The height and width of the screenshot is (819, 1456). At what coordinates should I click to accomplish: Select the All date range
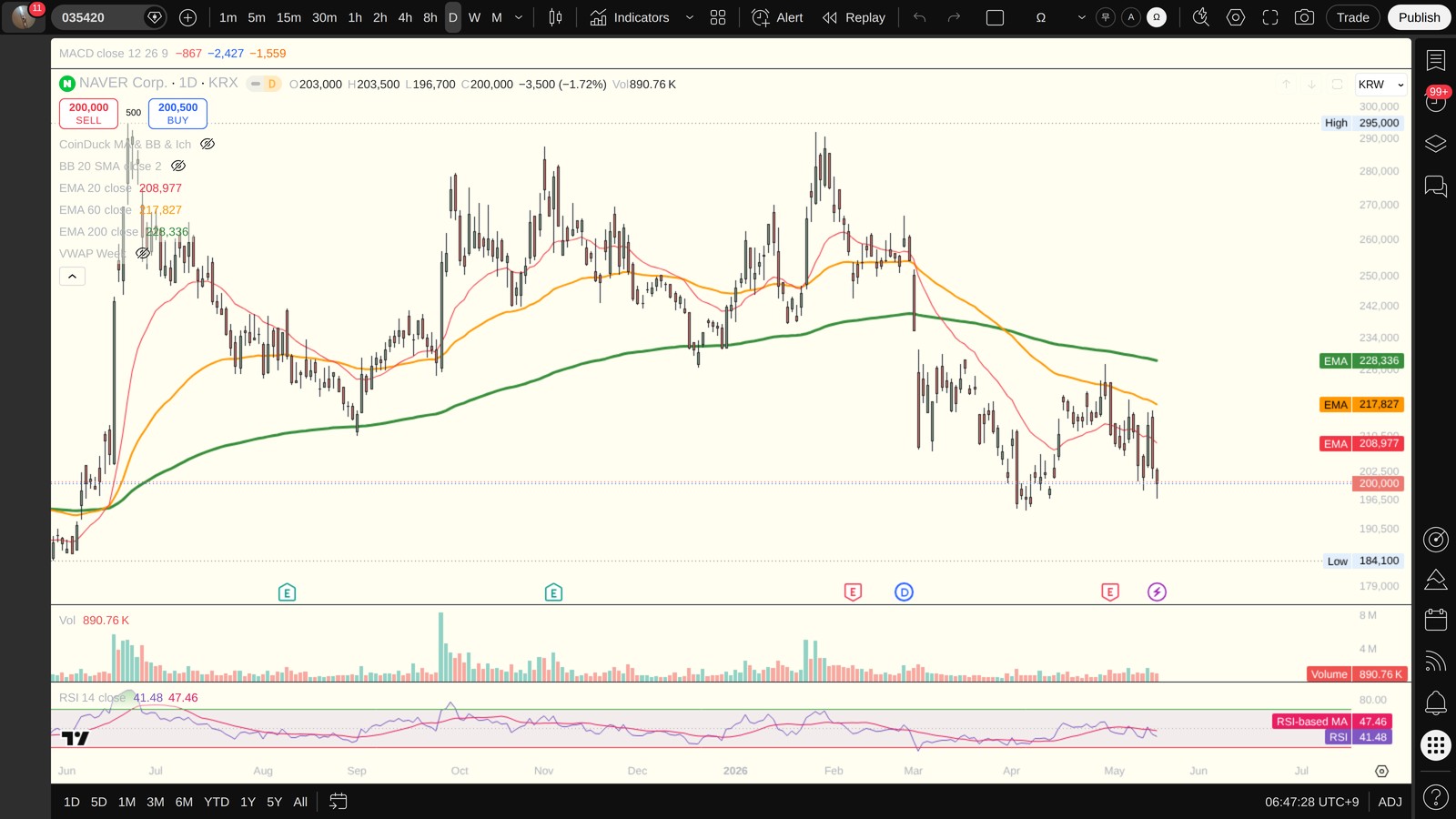(x=300, y=802)
